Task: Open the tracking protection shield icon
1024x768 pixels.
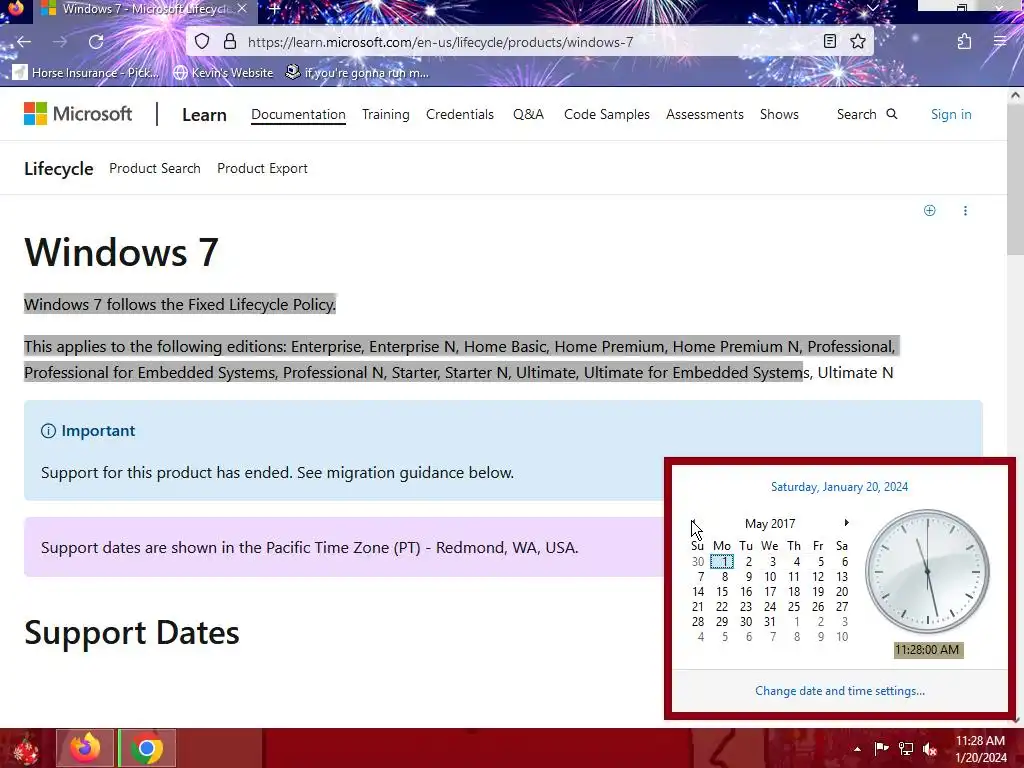Action: tap(202, 42)
